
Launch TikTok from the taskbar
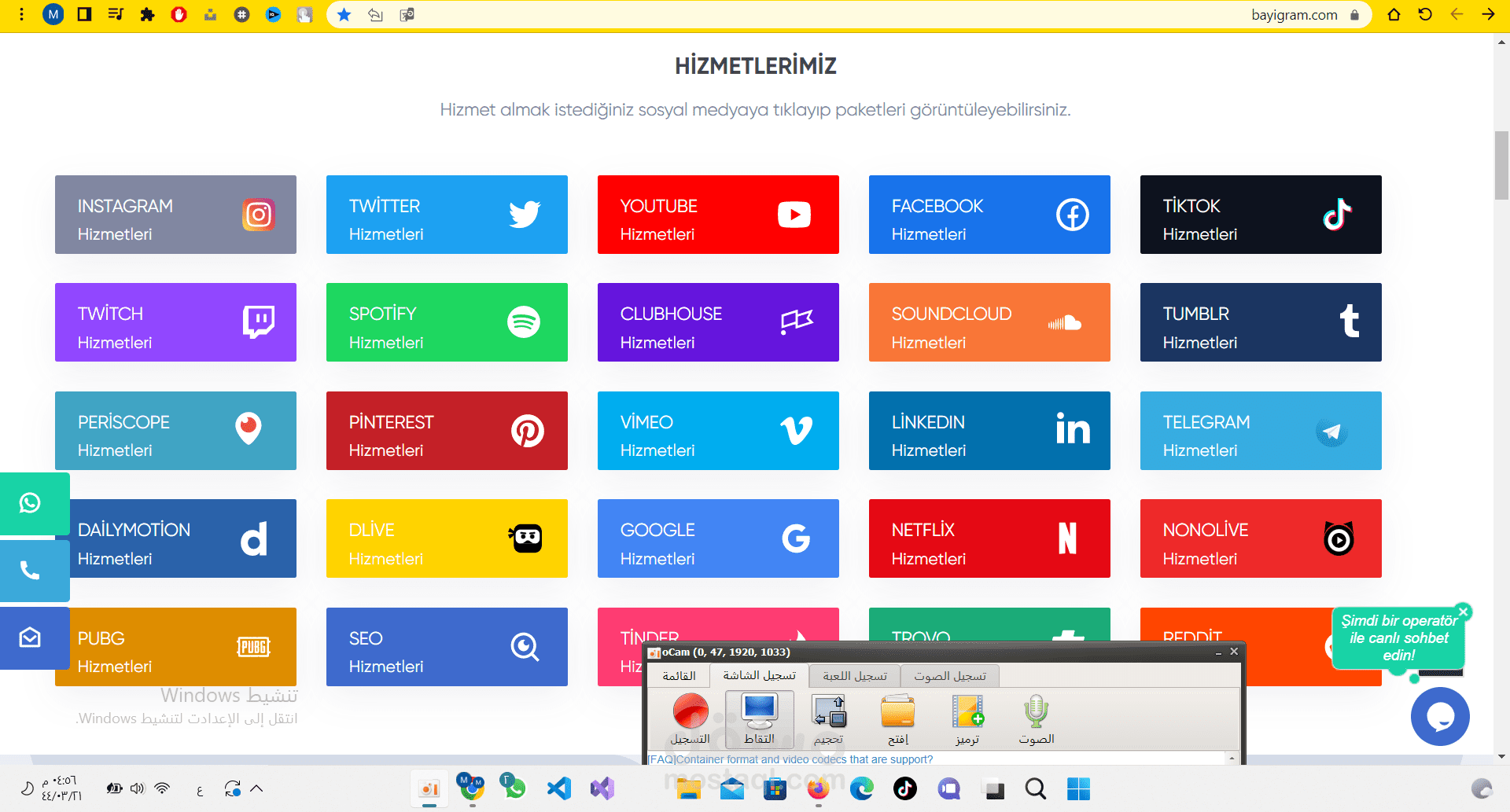pos(905,788)
